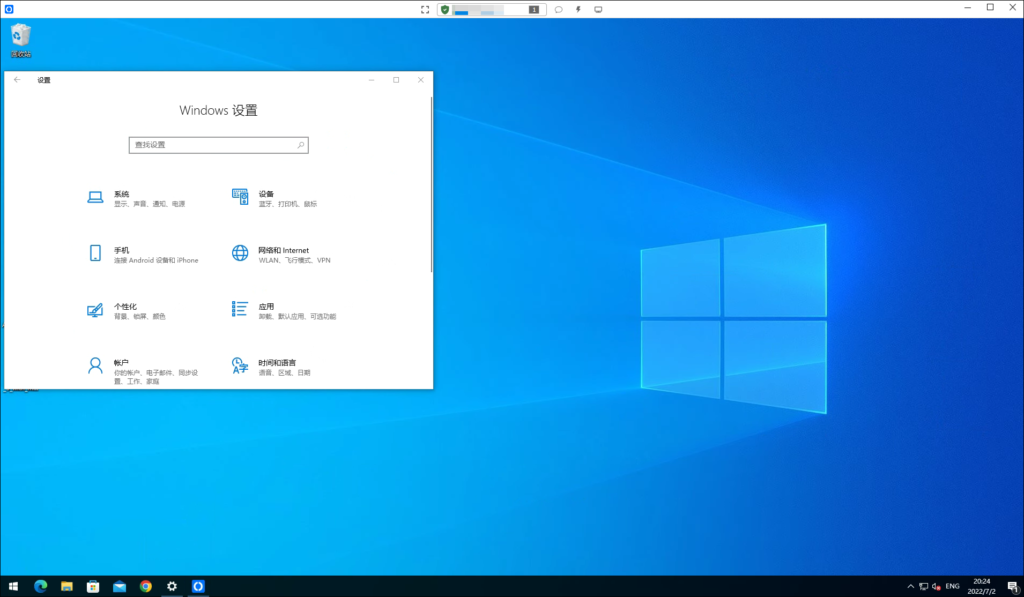Click the 查找设置 search box
This screenshot has height=597, width=1024.
(218, 145)
